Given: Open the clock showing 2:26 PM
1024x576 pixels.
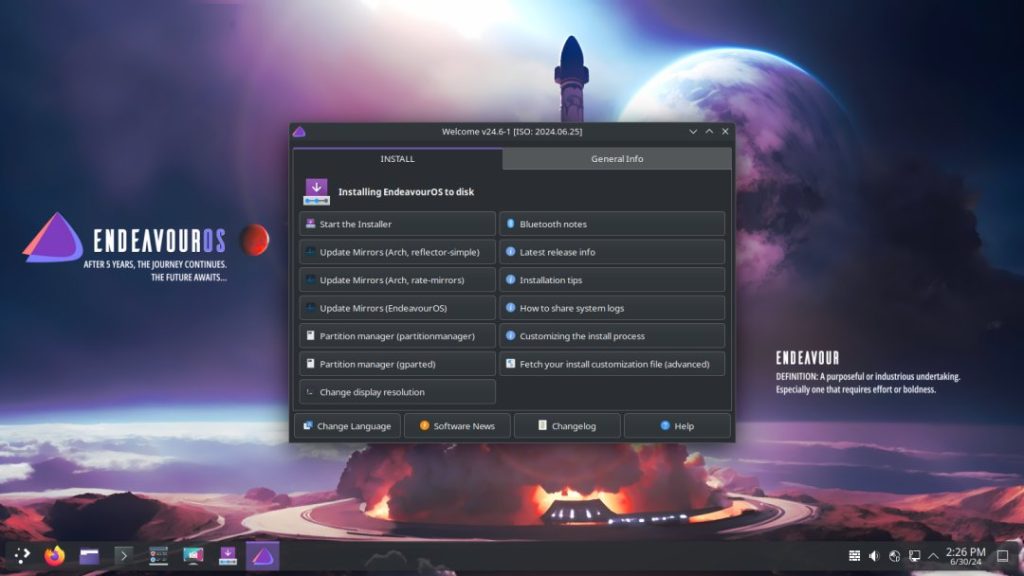Looking at the screenshot, I should [x=965, y=556].
